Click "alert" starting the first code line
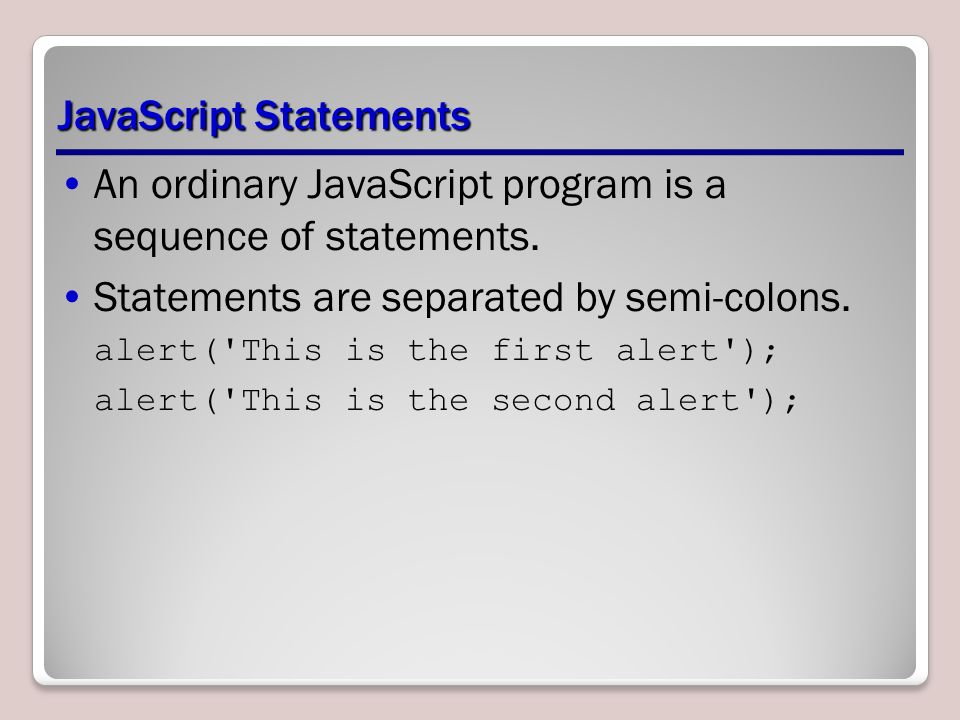This screenshot has height=720, width=960. tap(146, 350)
